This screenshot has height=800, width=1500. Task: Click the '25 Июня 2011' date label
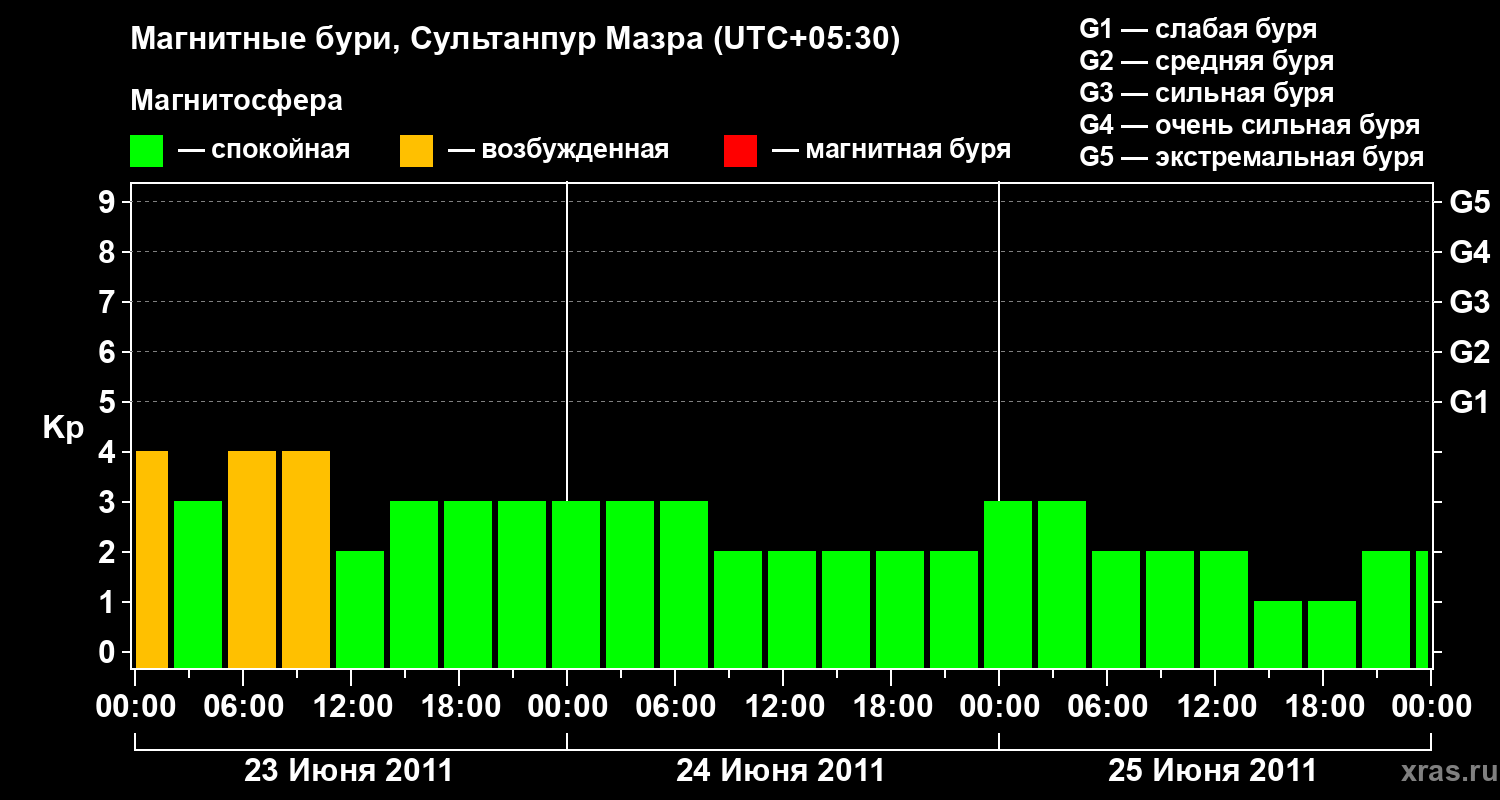pos(1213,771)
